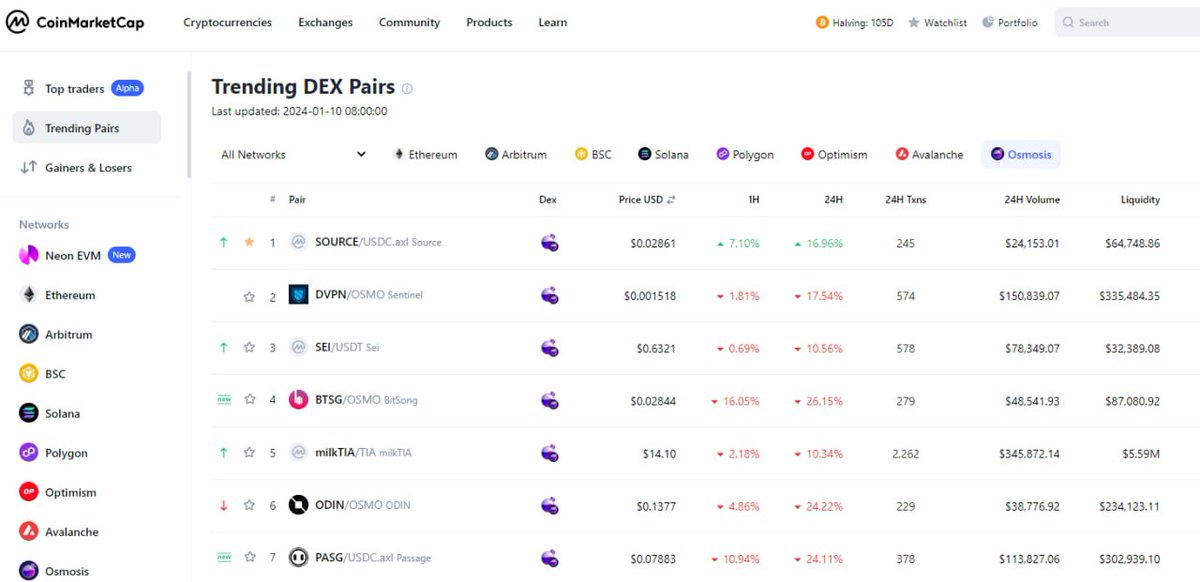The height and width of the screenshot is (582, 1200).
Task: Select the Optimism icon in sidebar Networks
Action: tap(28, 492)
